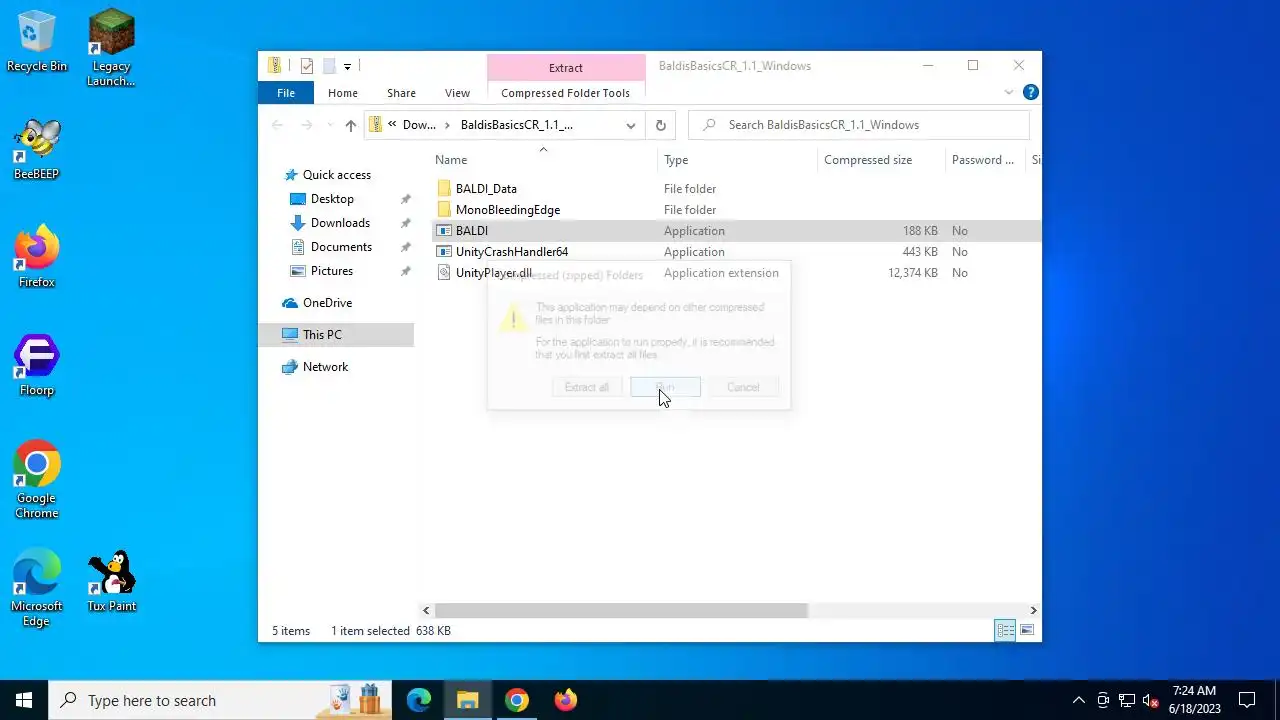Screen dimensions: 1280x720
Task: Open the File menu tab
Action: tap(286, 93)
